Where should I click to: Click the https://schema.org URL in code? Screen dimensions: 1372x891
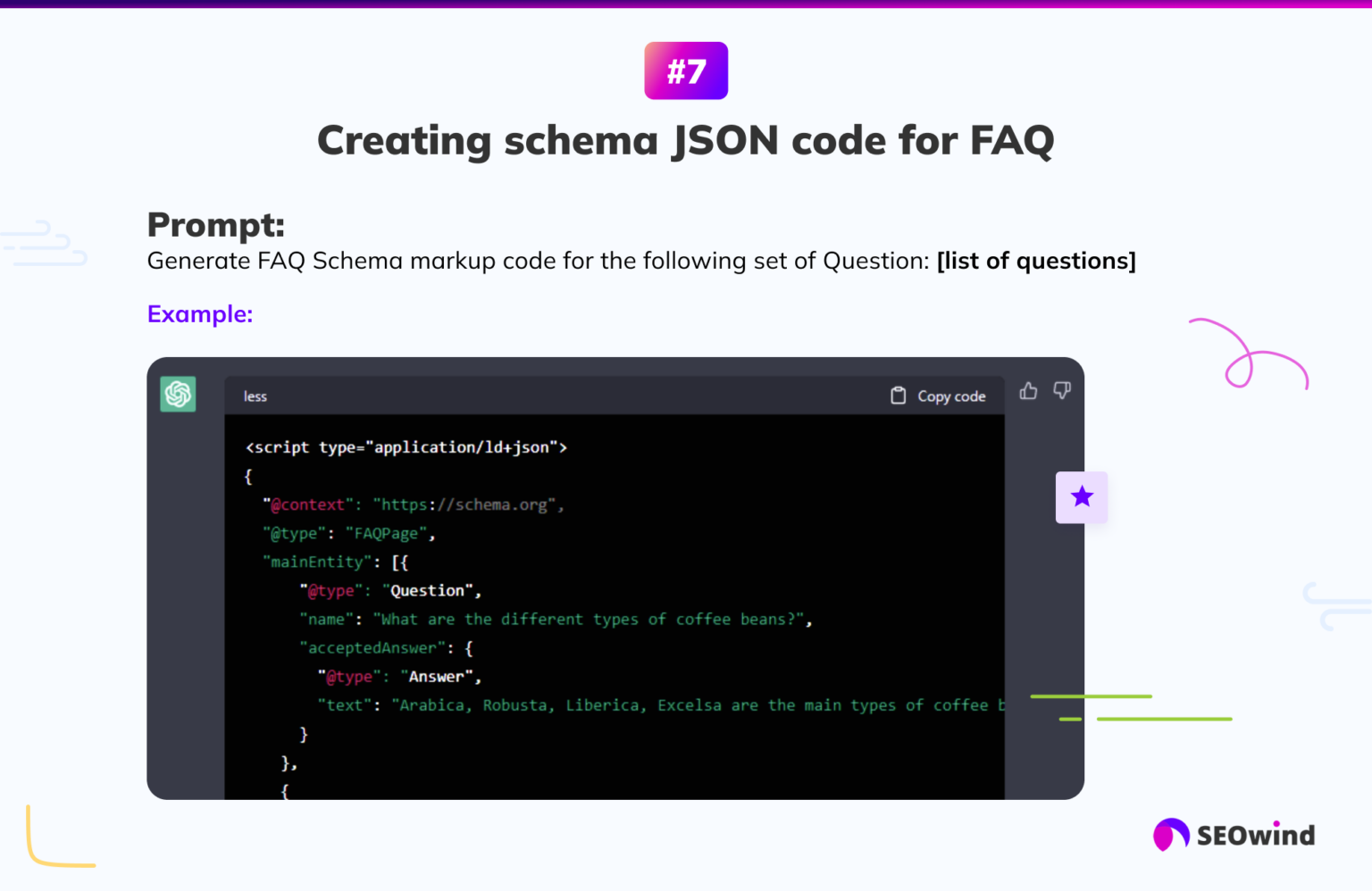(464, 504)
